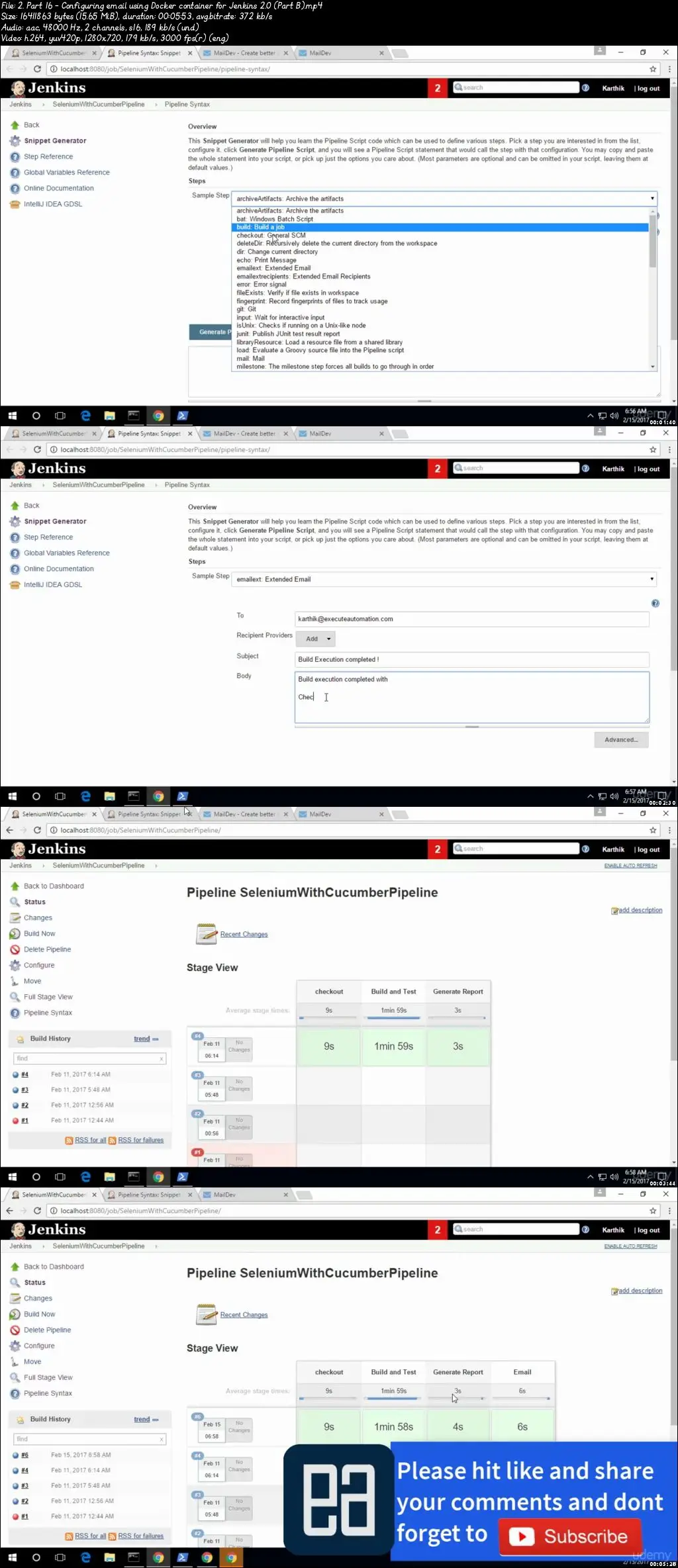
Task: Click 'Pipeline Syntax' breadcrumb in the emailext frame
Action: pyautogui.click(x=187, y=485)
